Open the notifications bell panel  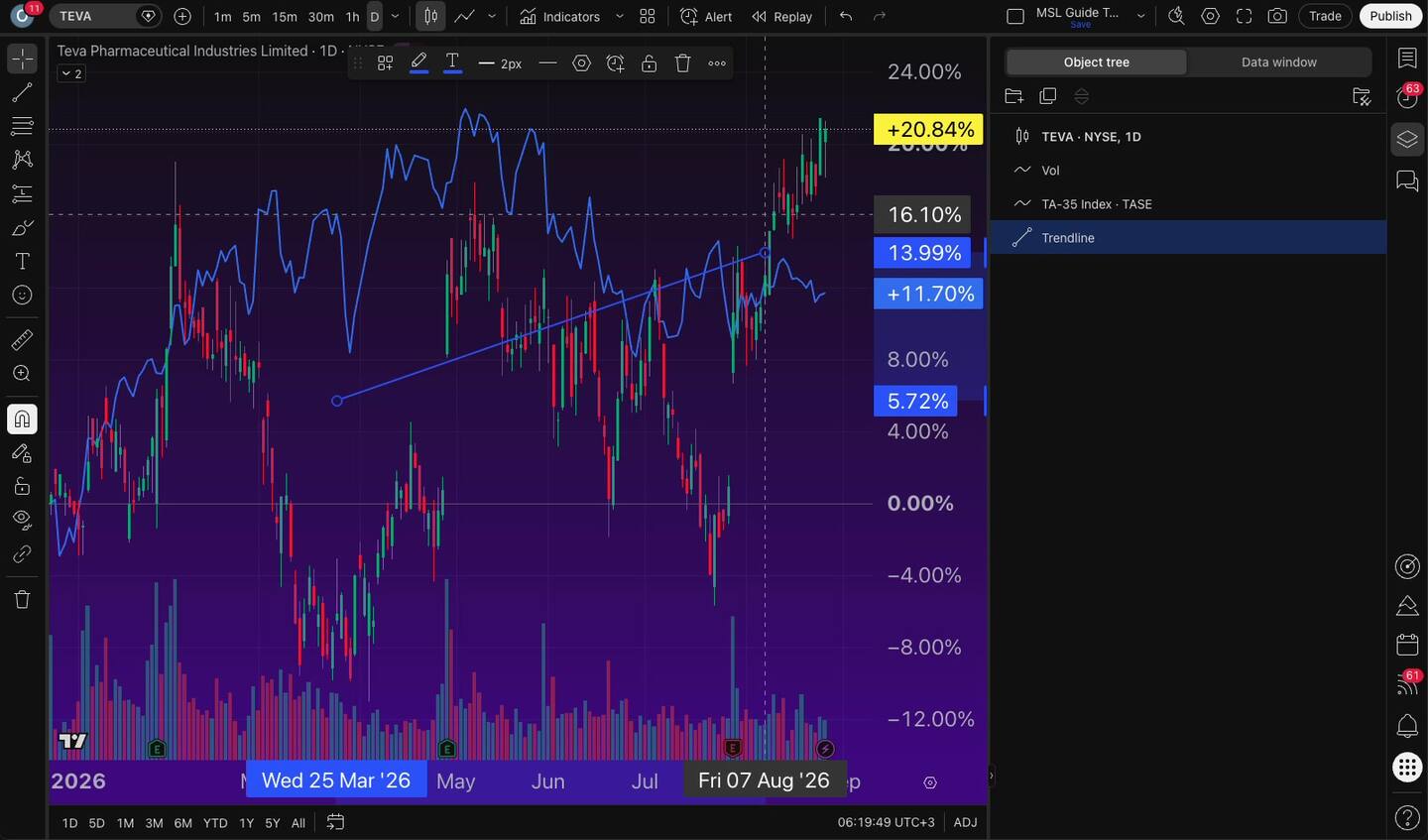coord(1407,725)
